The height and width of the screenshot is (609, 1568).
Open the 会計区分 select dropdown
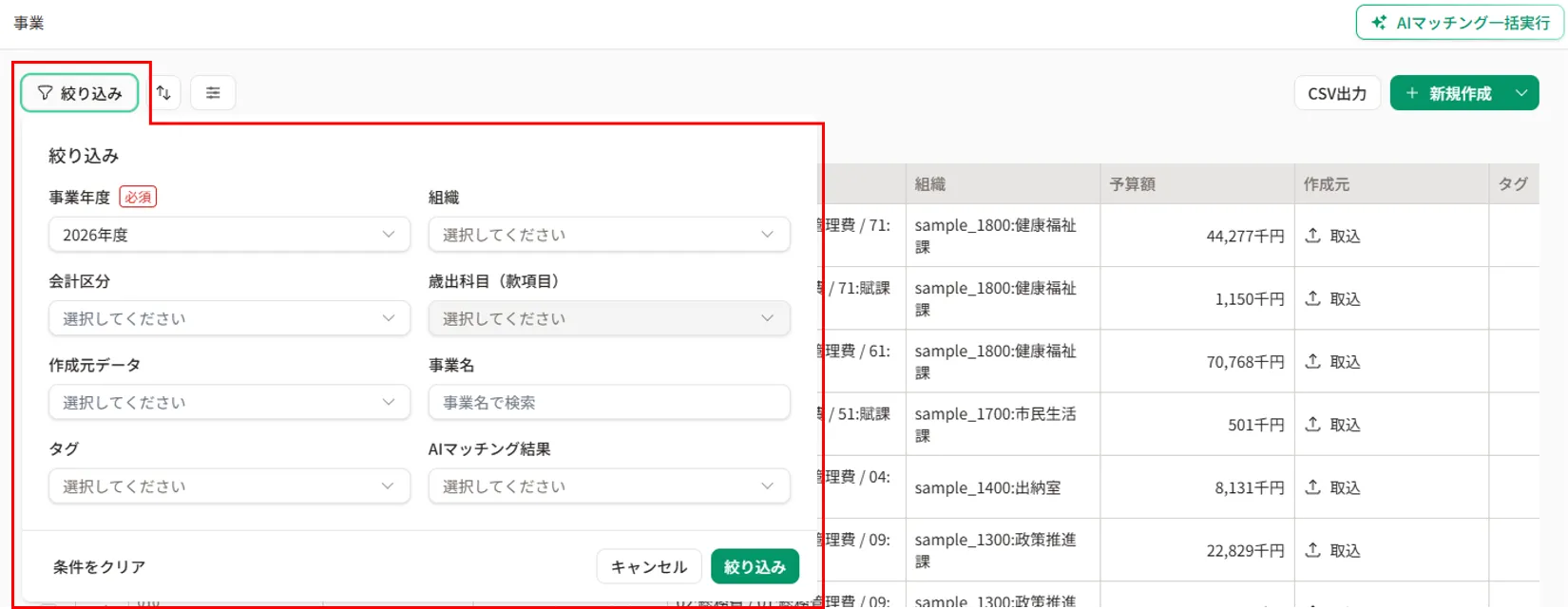pos(229,318)
